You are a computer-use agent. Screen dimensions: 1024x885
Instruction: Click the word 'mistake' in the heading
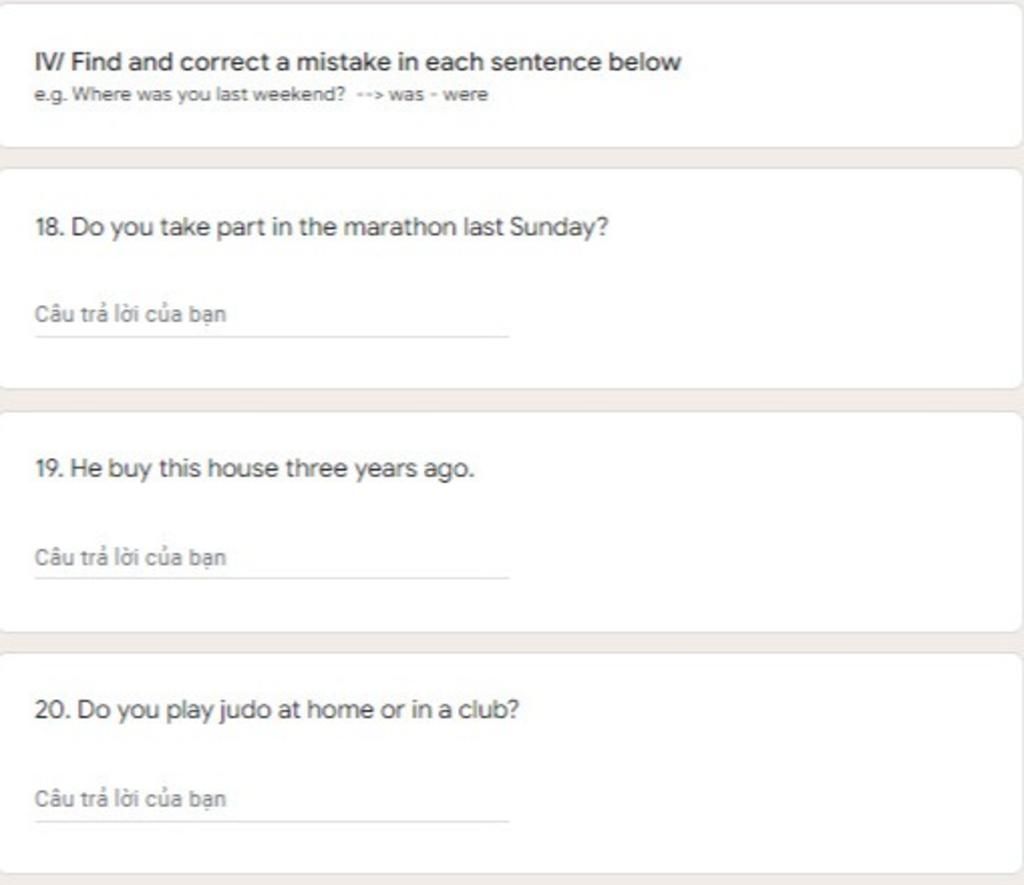click(x=344, y=62)
